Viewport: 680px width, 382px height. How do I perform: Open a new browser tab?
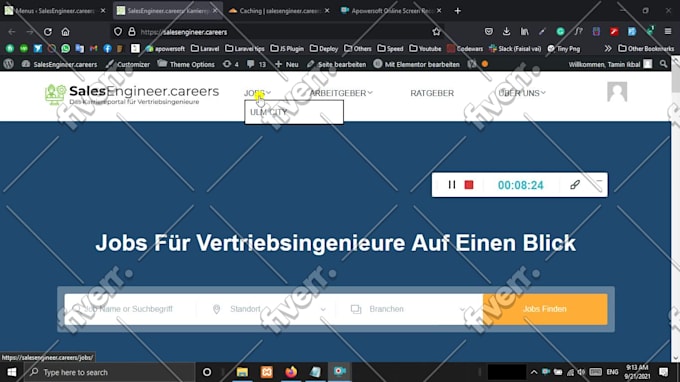coord(458,11)
